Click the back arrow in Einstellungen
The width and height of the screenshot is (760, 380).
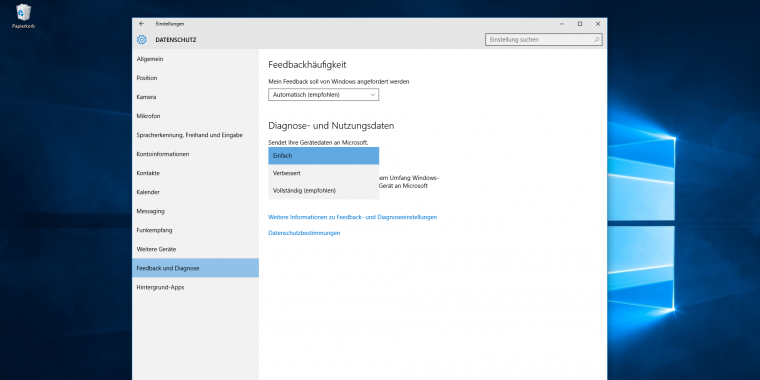[142, 24]
